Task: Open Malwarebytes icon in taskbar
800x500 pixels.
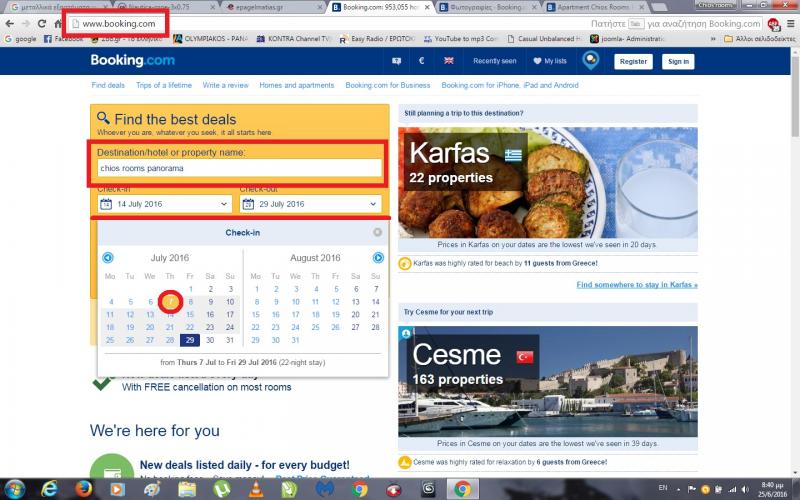Action: [x=324, y=489]
